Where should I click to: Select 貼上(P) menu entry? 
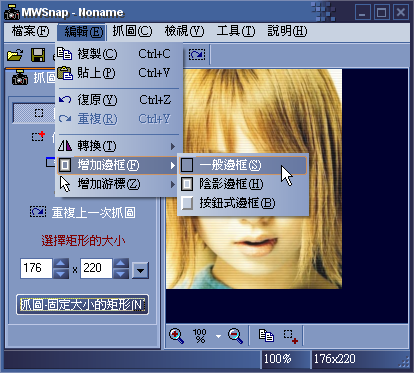pos(119,73)
